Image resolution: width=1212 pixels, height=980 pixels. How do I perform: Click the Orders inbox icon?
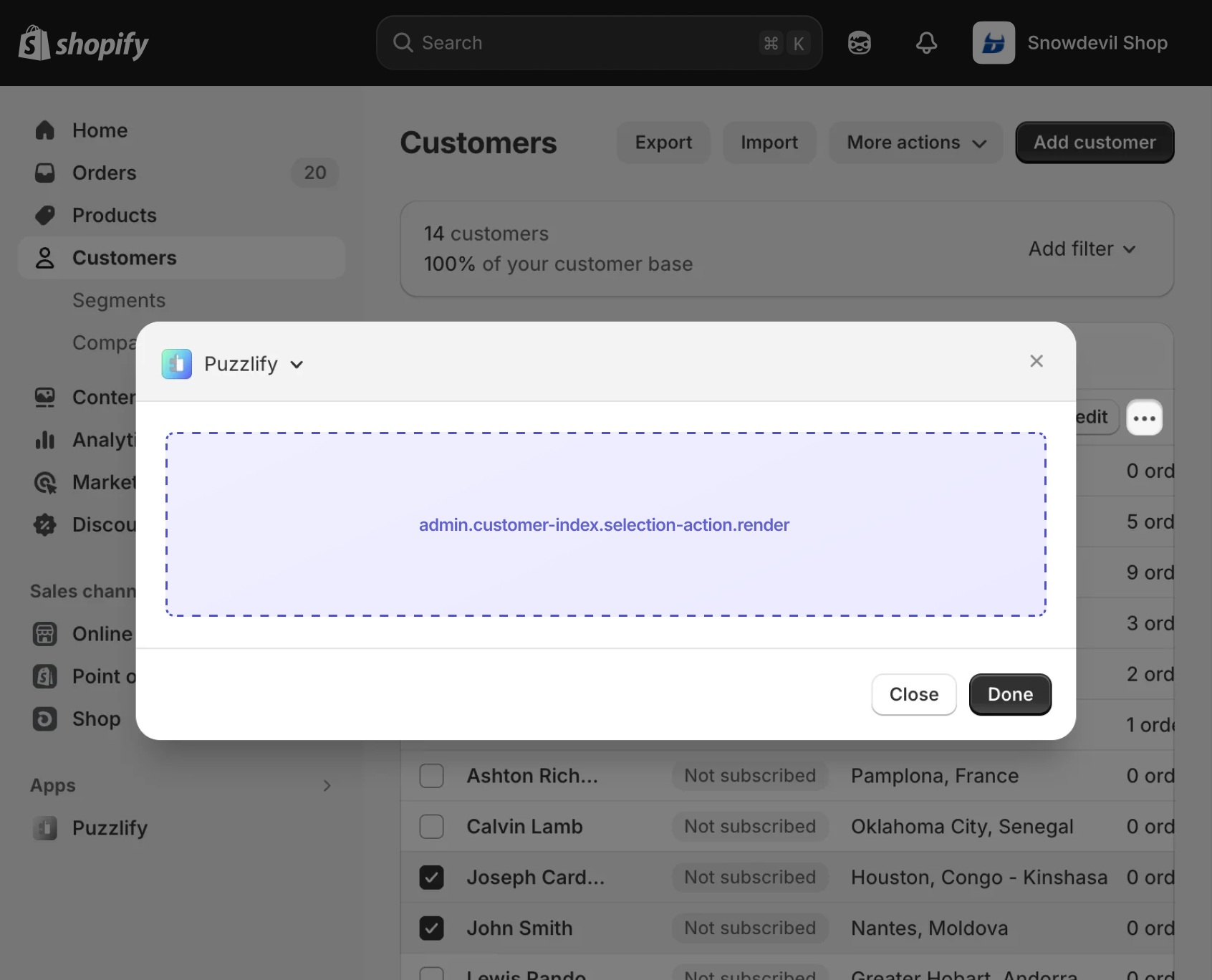tap(45, 173)
